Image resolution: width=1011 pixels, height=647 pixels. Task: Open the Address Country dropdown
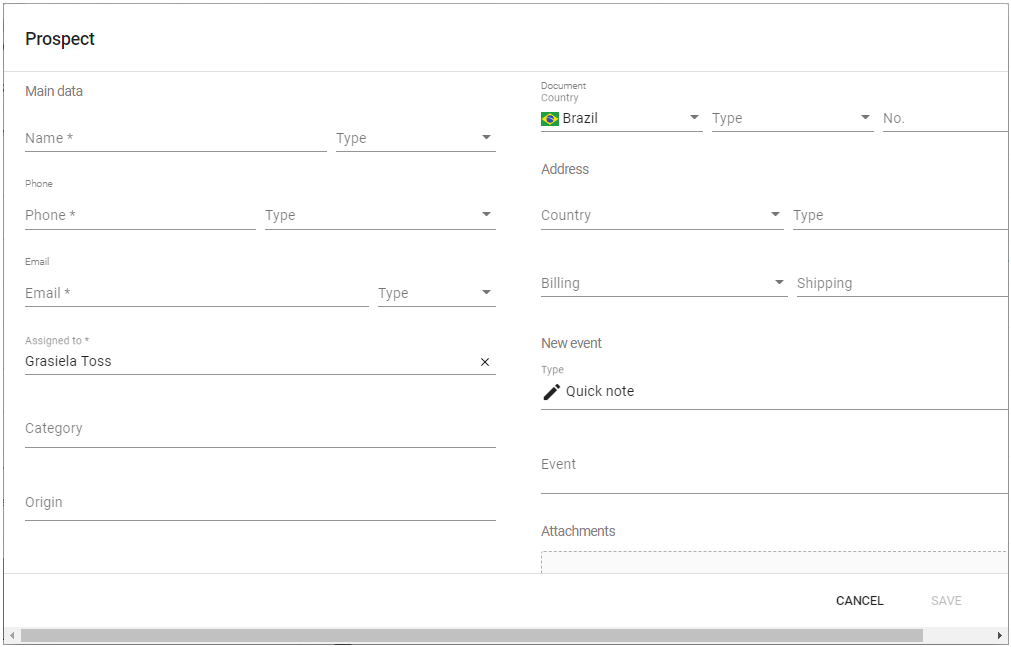tap(662, 215)
